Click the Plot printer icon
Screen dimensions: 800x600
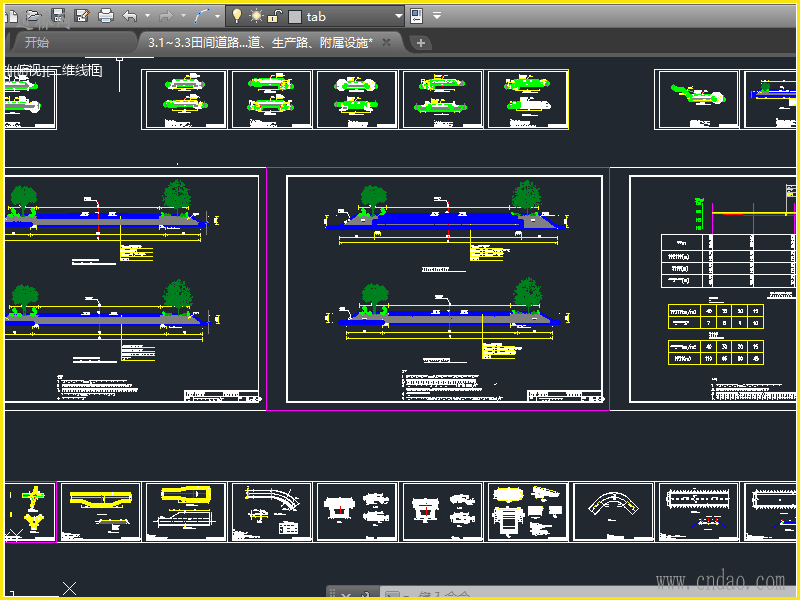coord(106,16)
